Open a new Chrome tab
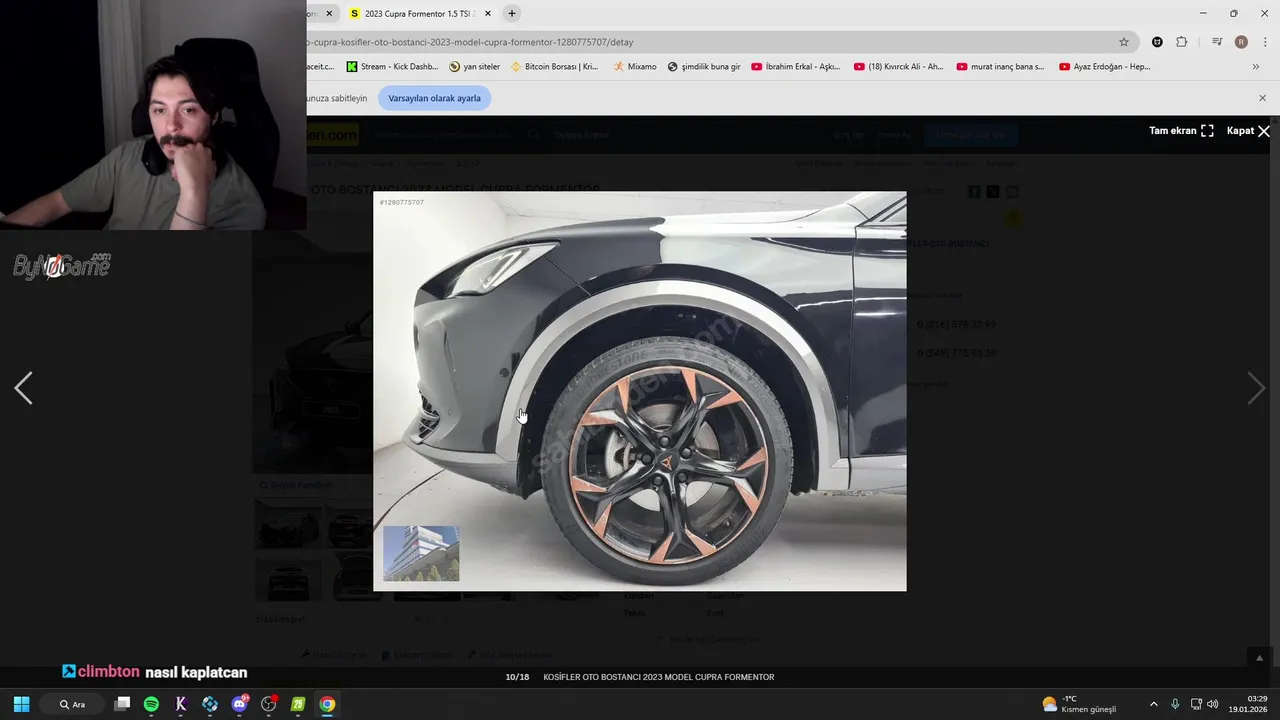The image size is (1280, 720). (x=512, y=14)
